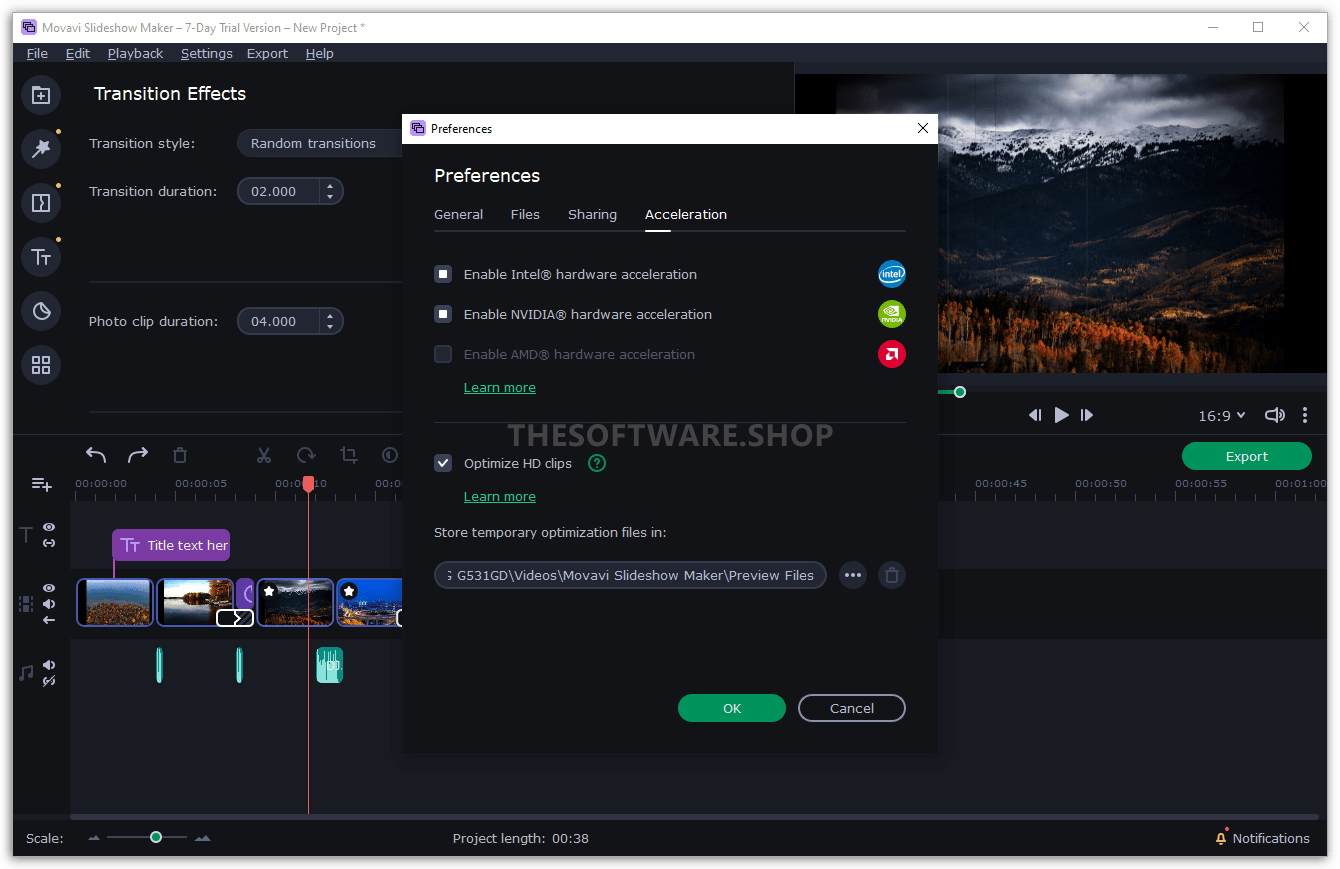Screen dimensions: 1340x869
Task: Zoom out timeline with small mountains icon
Action: (95, 838)
